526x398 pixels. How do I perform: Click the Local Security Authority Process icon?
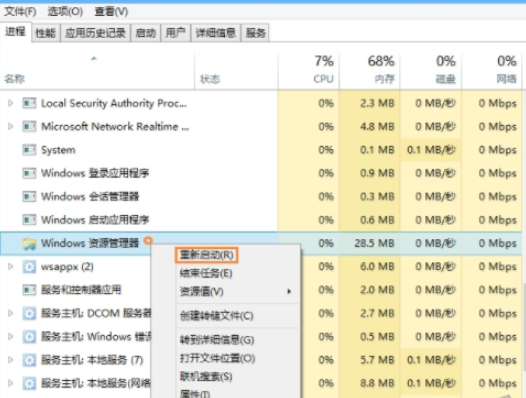pyautogui.click(x=29, y=103)
